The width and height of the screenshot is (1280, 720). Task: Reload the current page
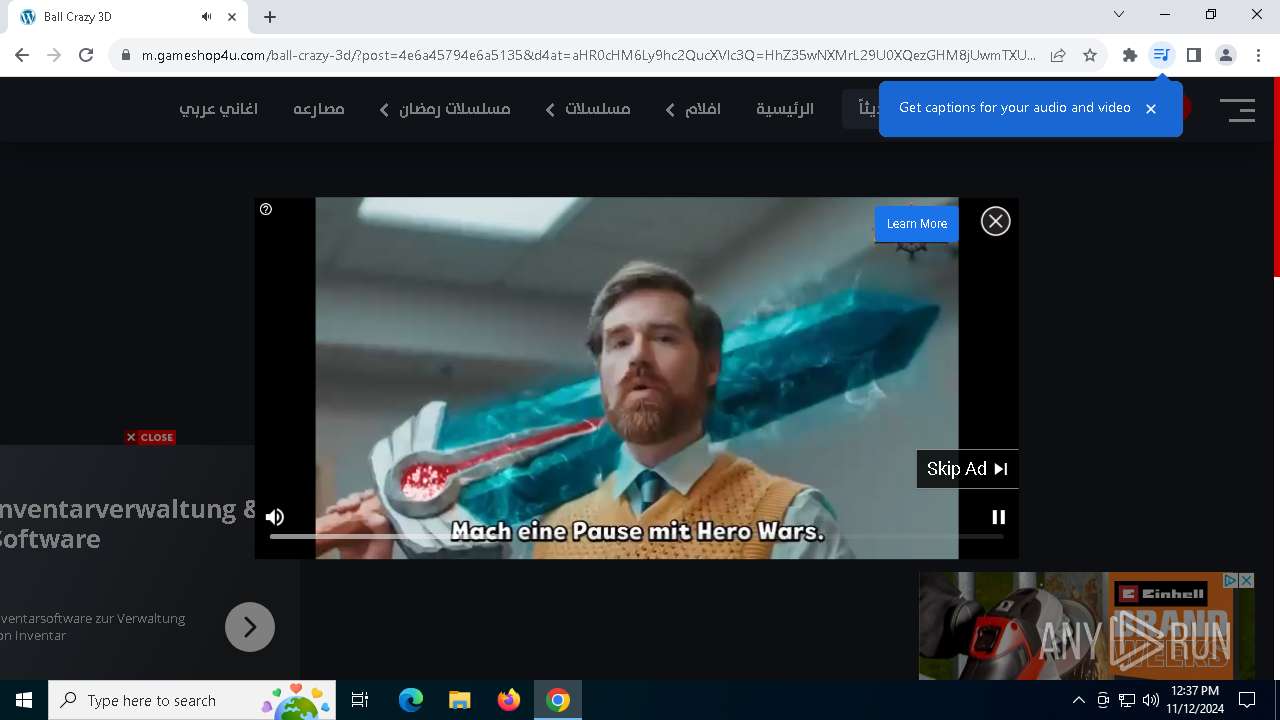coord(86,56)
